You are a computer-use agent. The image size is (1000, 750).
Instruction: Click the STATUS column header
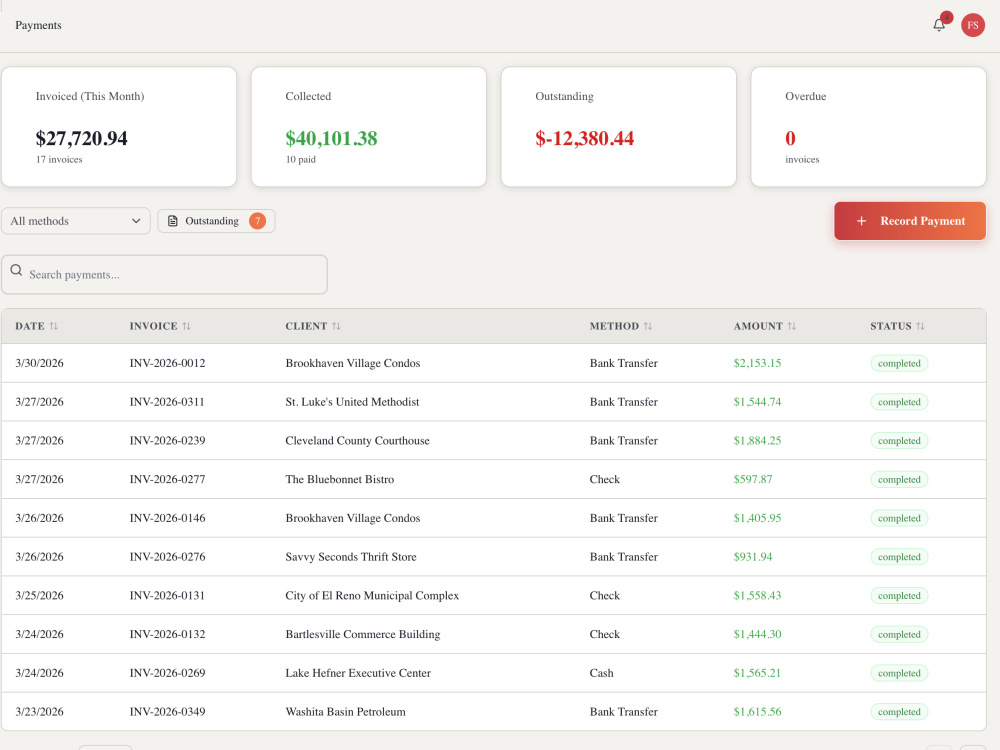click(891, 326)
